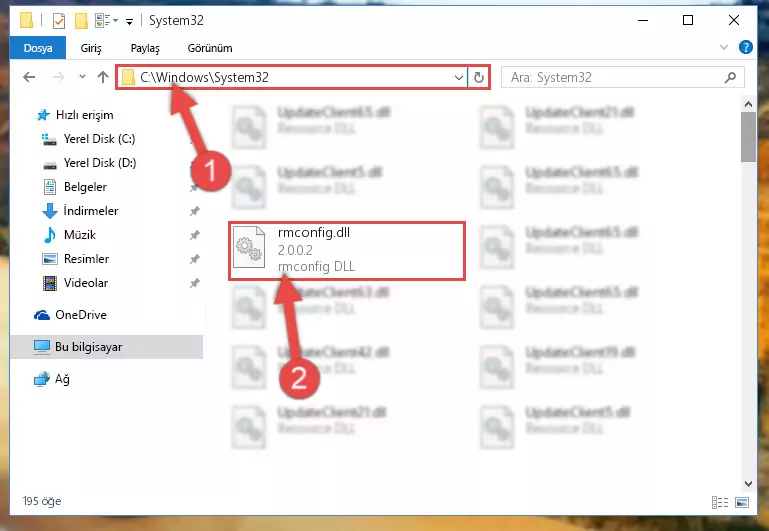This screenshot has width=769, height=531.
Task: Select Bu bilgisayar in navigation pane
Action: coord(106,347)
